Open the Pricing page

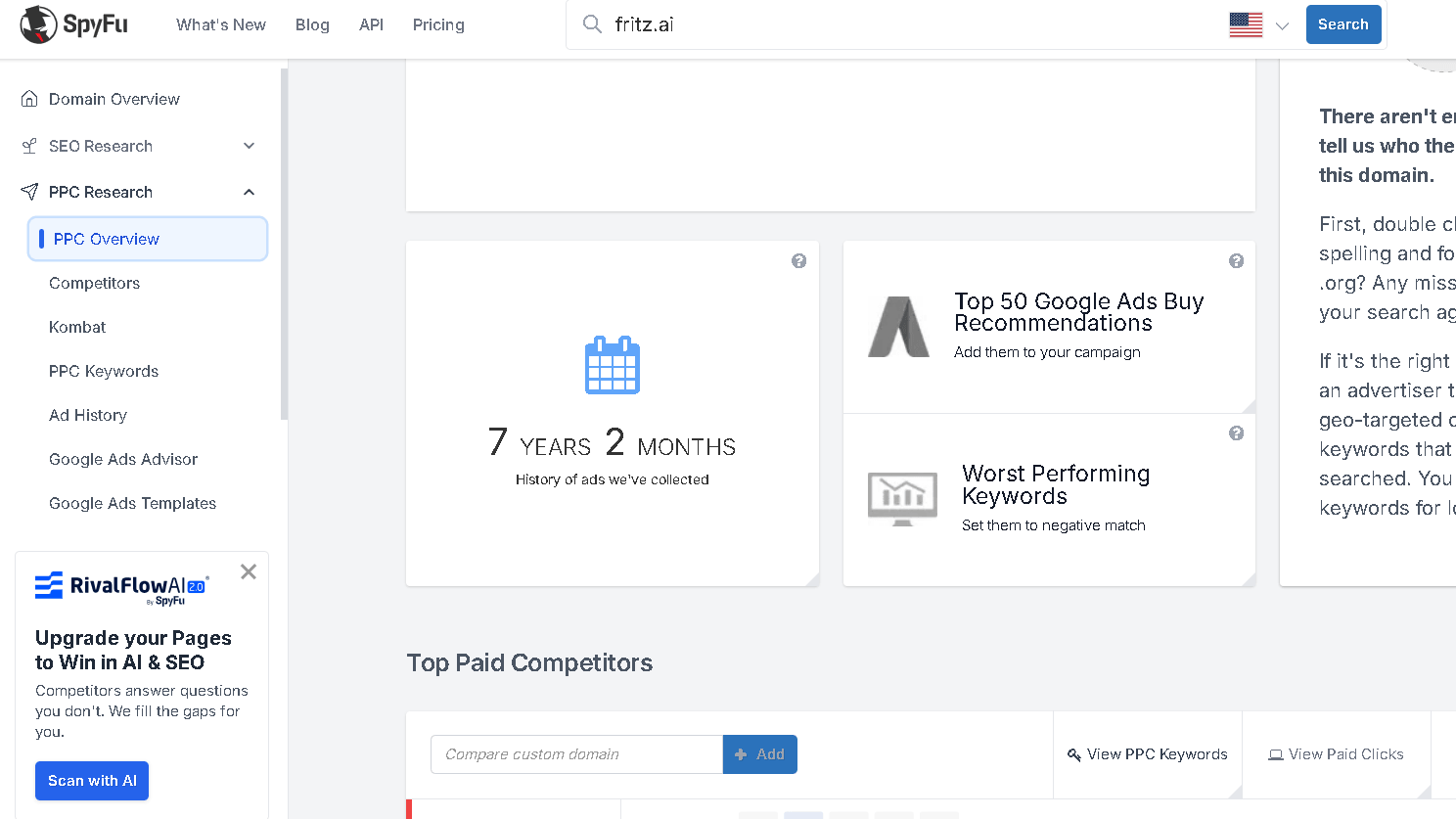(438, 24)
